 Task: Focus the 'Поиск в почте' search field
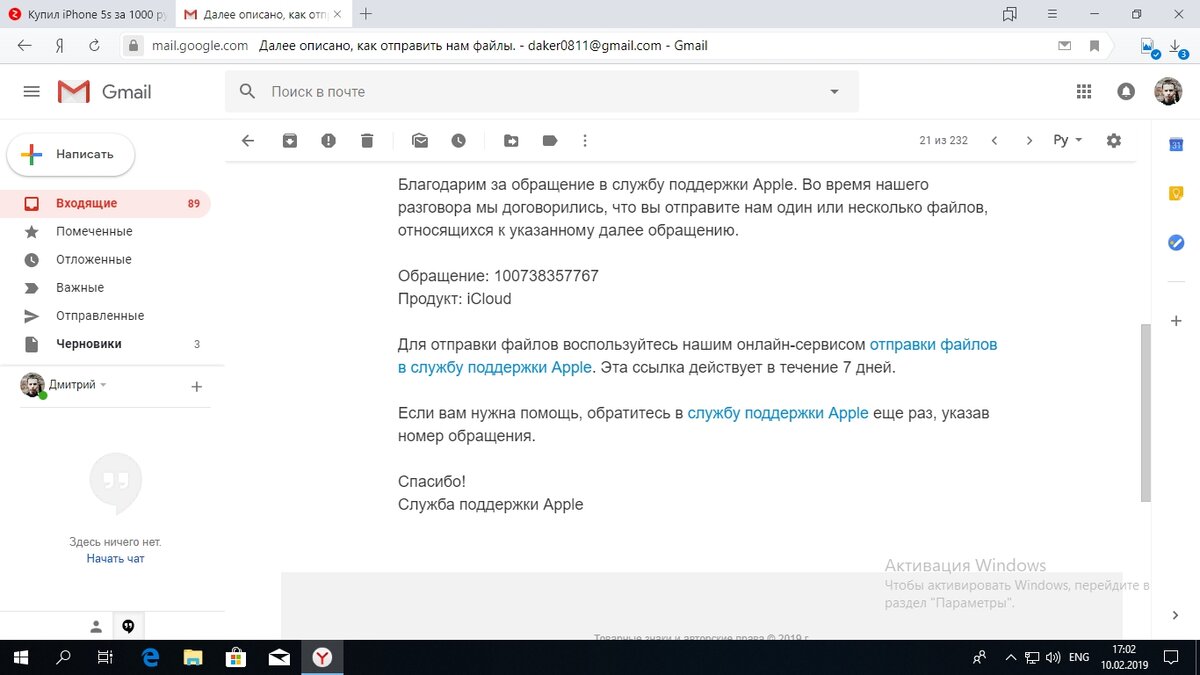pos(540,92)
